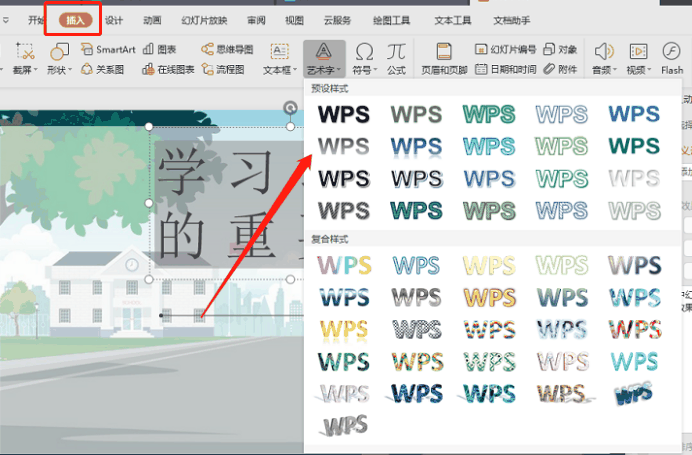
Task: Click the 音频 audio icon
Action: coord(604,52)
